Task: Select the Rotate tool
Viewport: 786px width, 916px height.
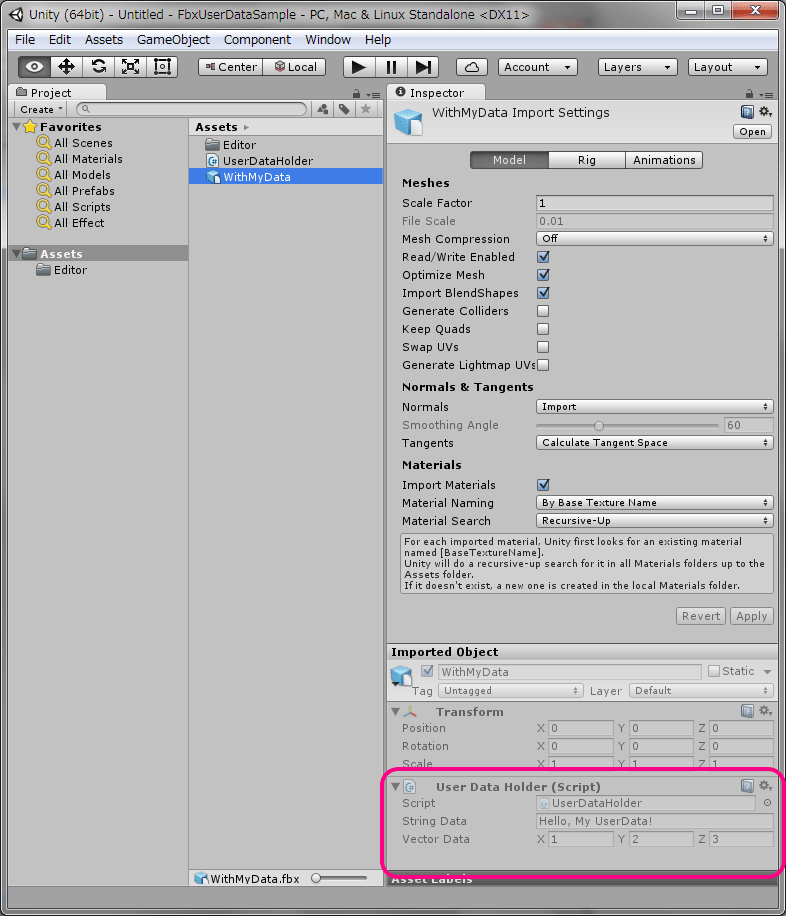Action: [98, 67]
